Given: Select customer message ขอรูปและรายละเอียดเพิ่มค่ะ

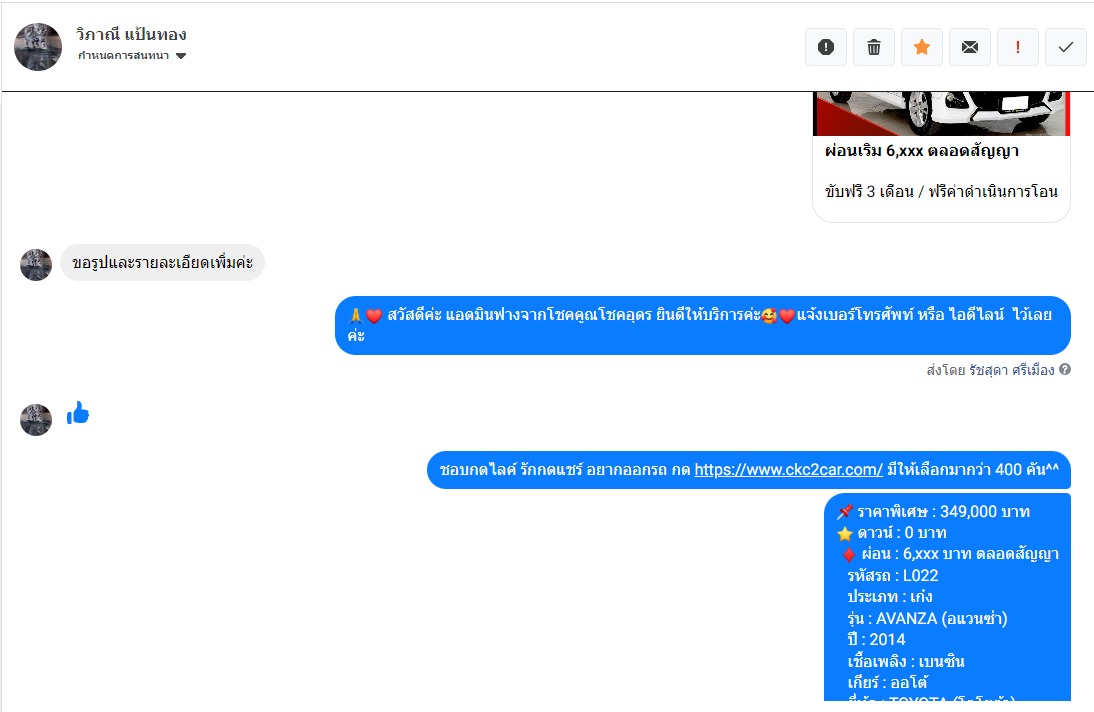Looking at the screenshot, I should click(x=163, y=263).
